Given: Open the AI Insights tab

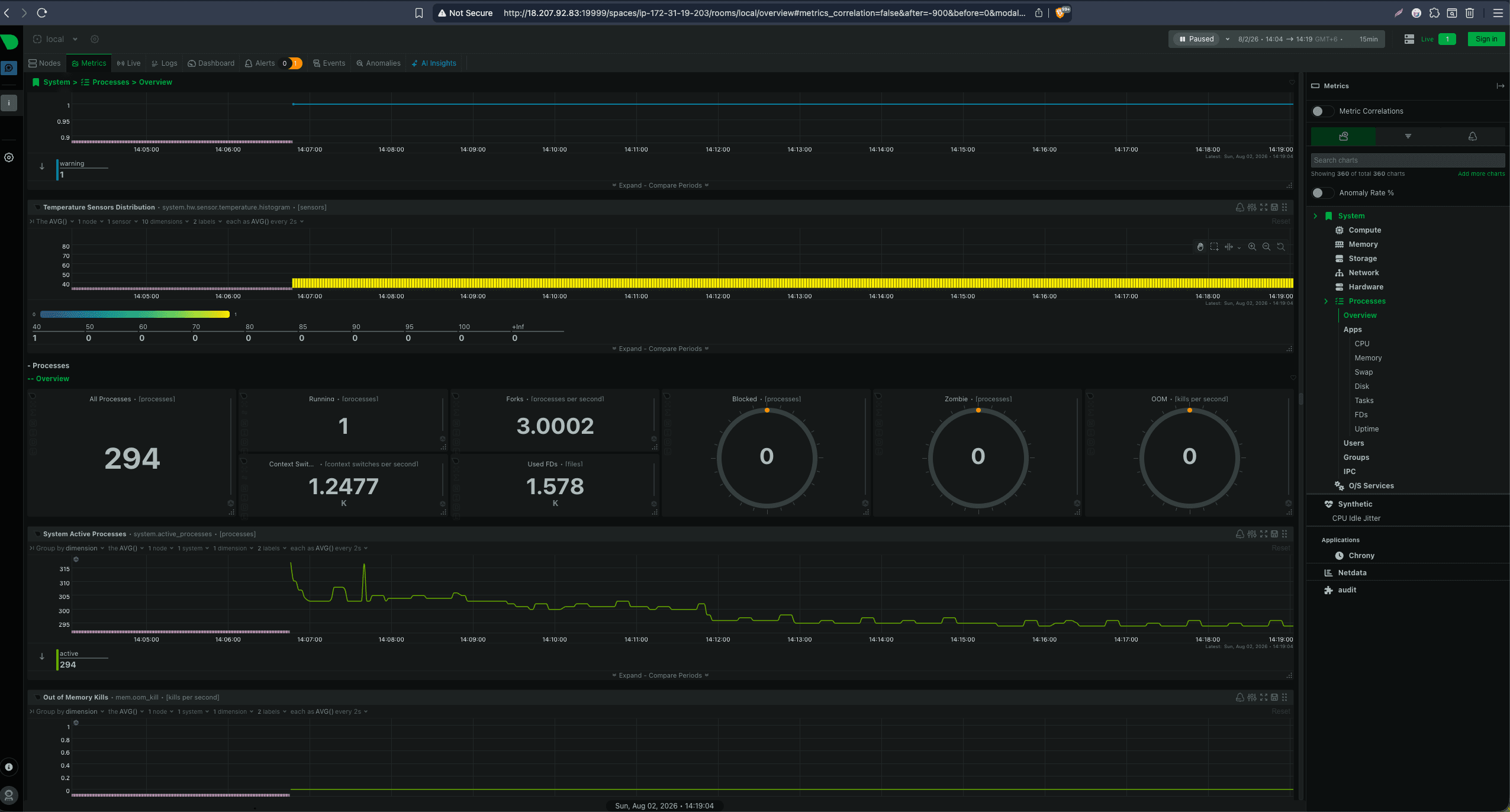Looking at the screenshot, I should click(434, 63).
